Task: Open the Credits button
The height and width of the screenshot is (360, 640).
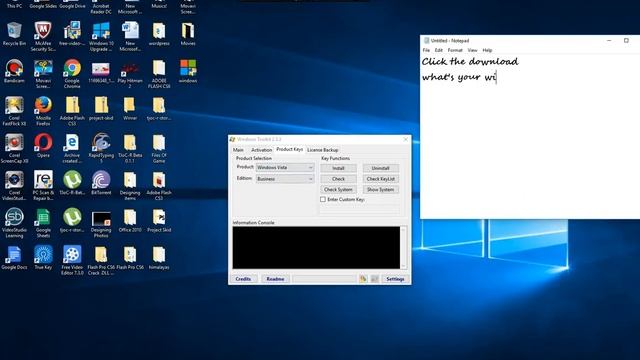Action: pyautogui.click(x=243, y=279)
